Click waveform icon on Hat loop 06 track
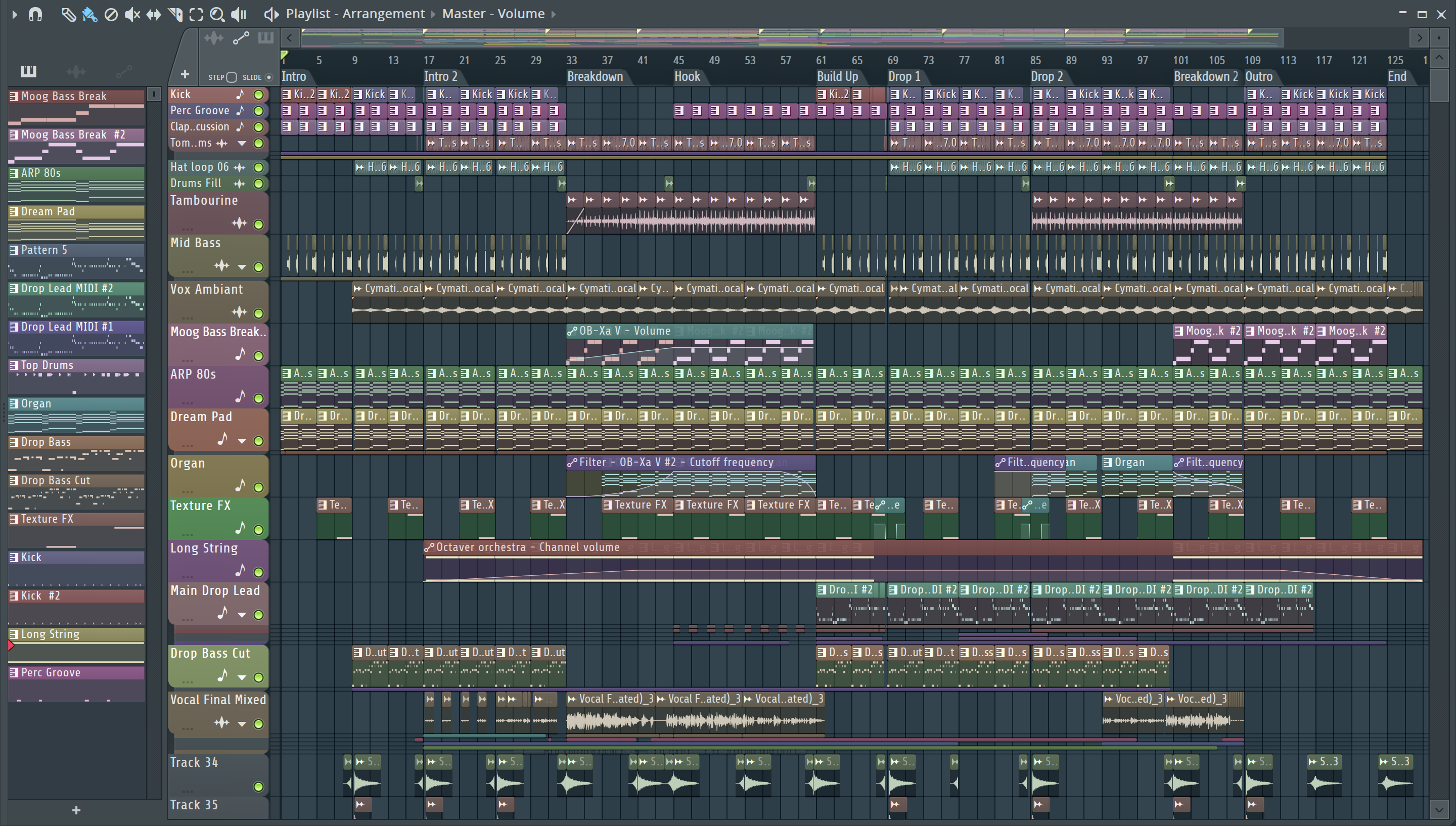Image resolution: width=1456 pixels, height=826 pixels. pos(239,167)
